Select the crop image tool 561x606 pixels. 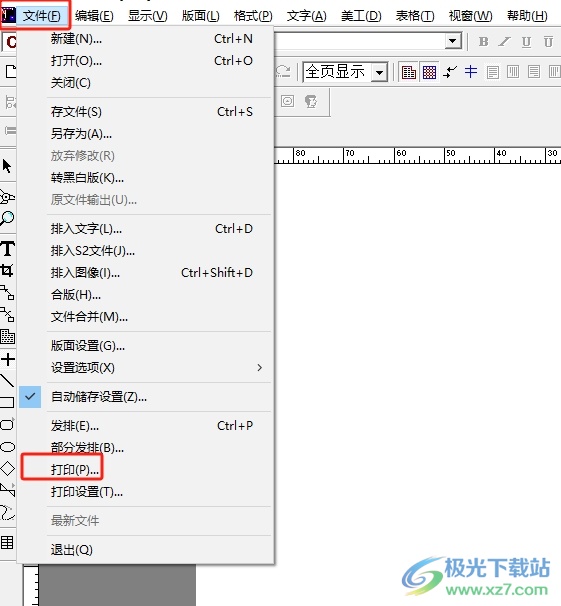click(x=7, y=270)
